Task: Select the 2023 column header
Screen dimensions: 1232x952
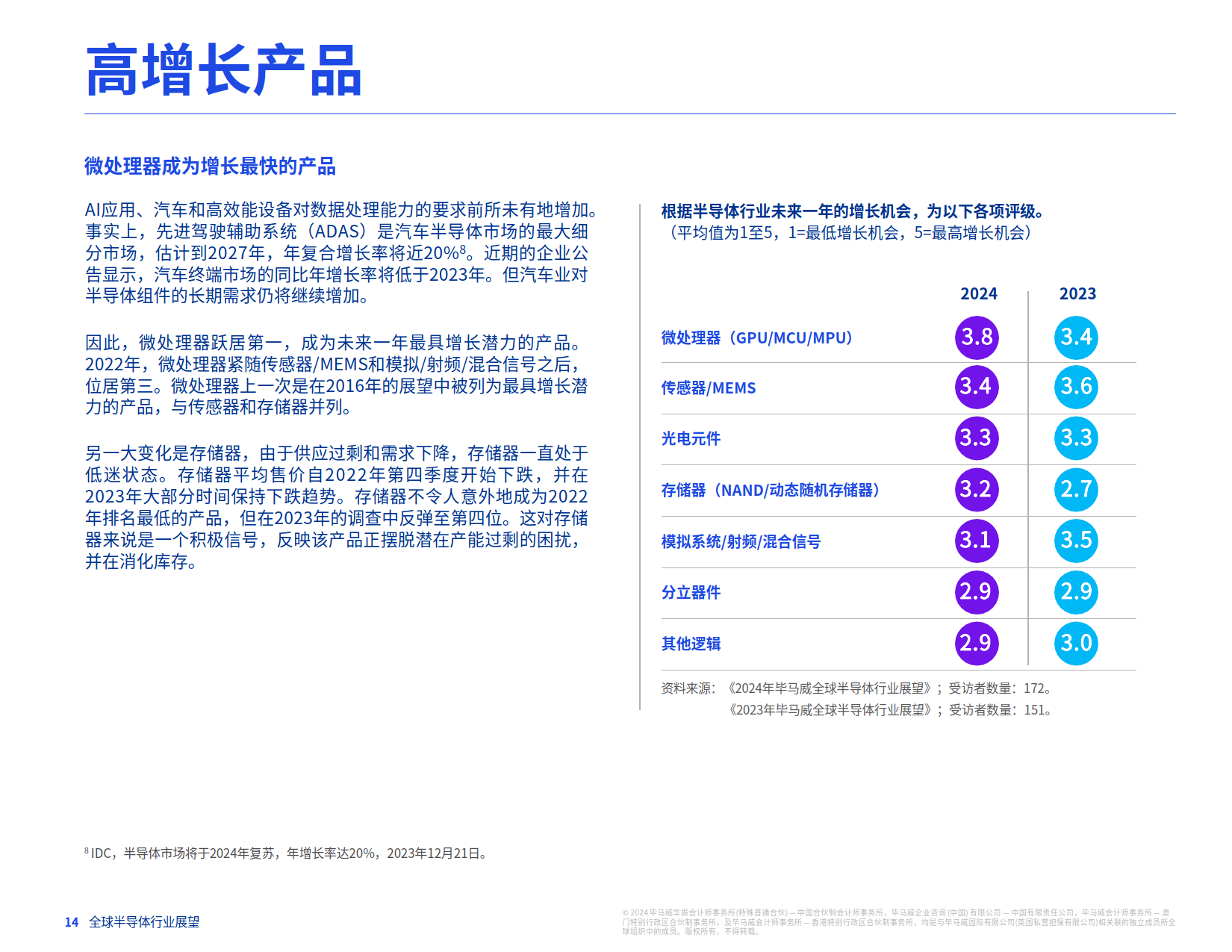Action: coord(1077,293)
